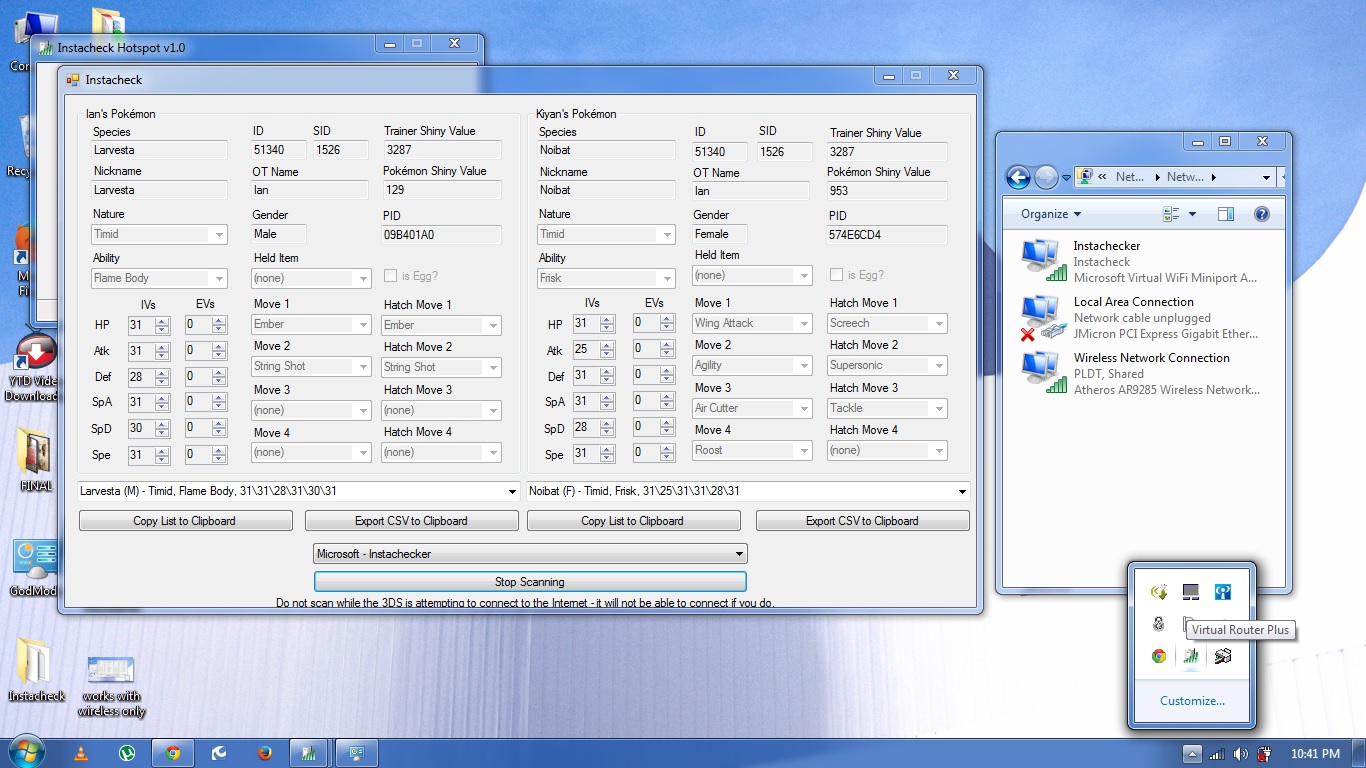Screen dimensions: 1366x768
Task: Open Ian's Nature dropdown showing Timid
Action: pyautogui.click(x=219, y=235)
